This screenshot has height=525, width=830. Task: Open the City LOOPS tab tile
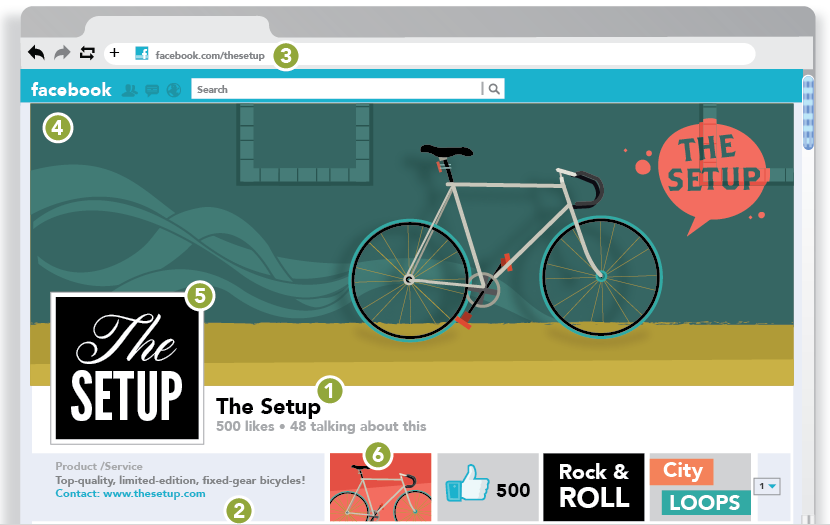[x=700, y=487]
